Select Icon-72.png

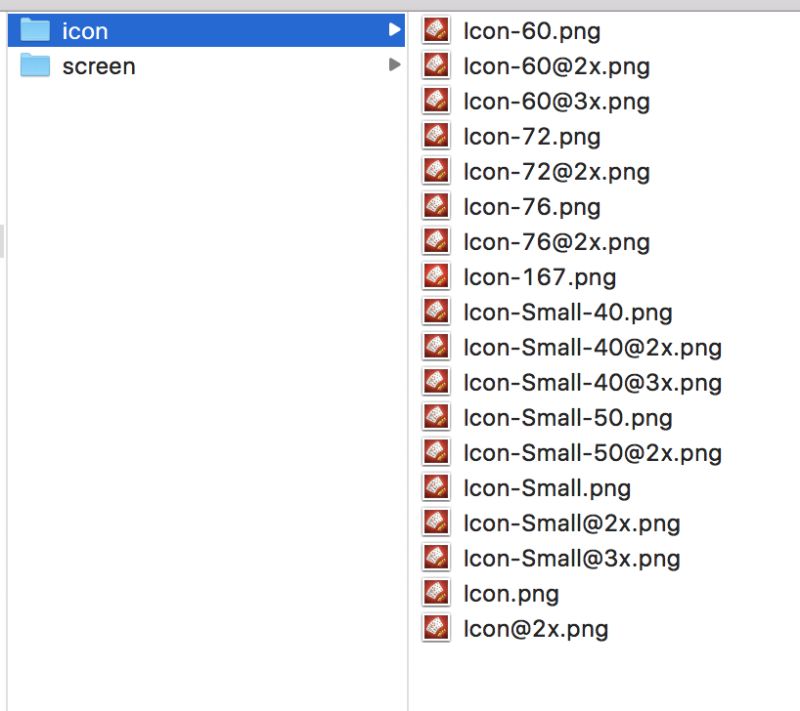(x=530, y=136)
